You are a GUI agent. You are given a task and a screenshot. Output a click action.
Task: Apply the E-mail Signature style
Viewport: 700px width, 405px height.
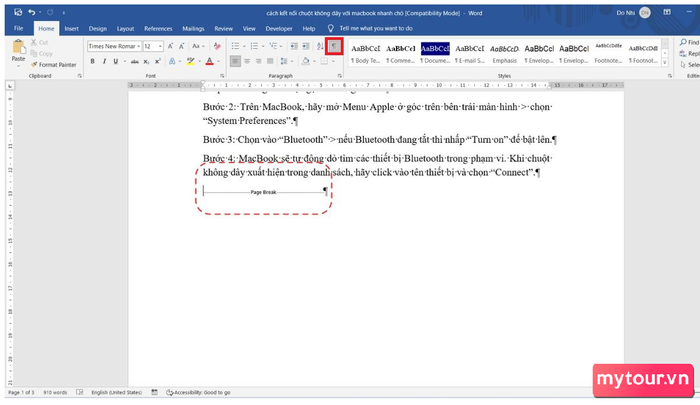point(470,53)
